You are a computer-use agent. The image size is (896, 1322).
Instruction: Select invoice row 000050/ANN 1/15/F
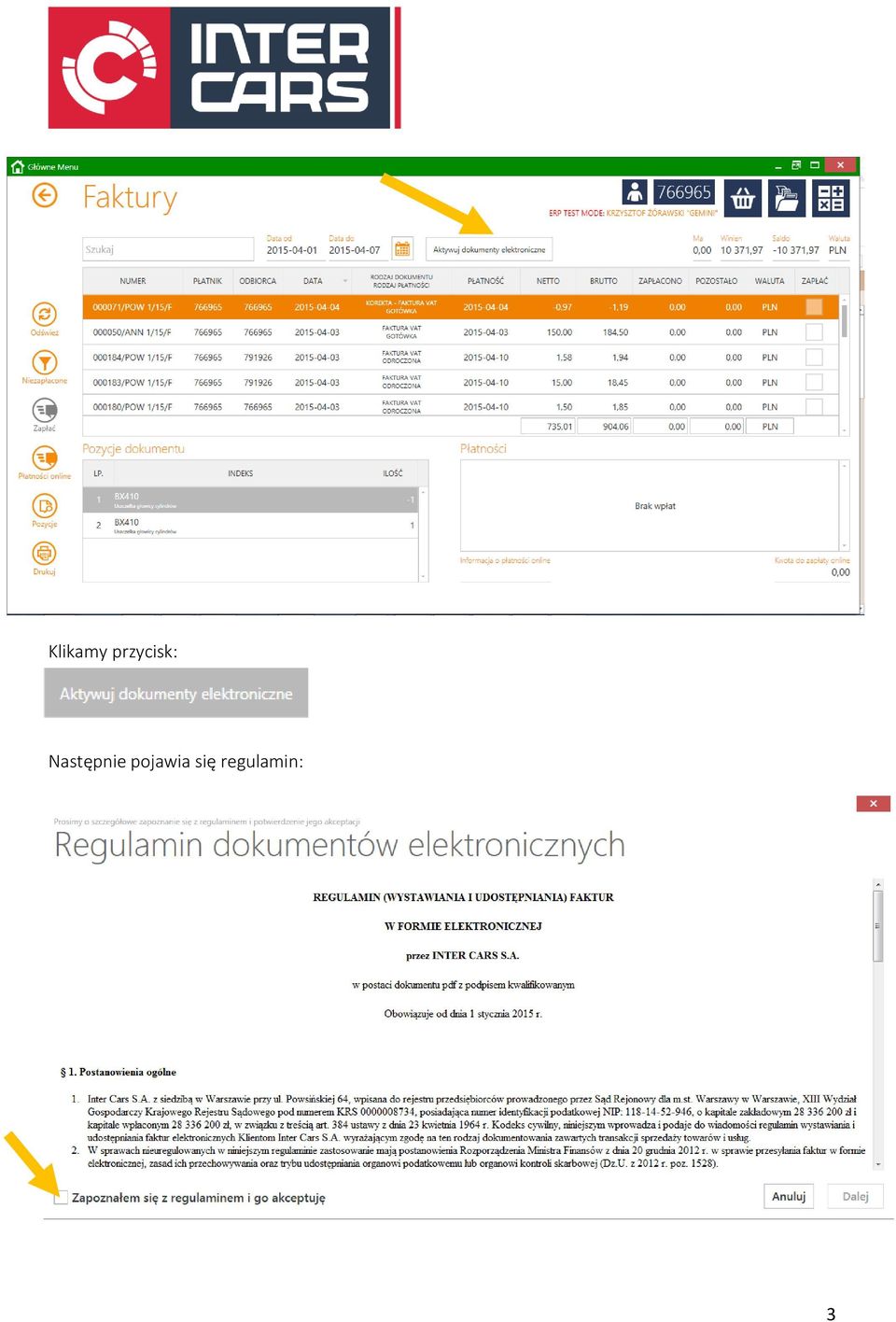pos(462,331)
